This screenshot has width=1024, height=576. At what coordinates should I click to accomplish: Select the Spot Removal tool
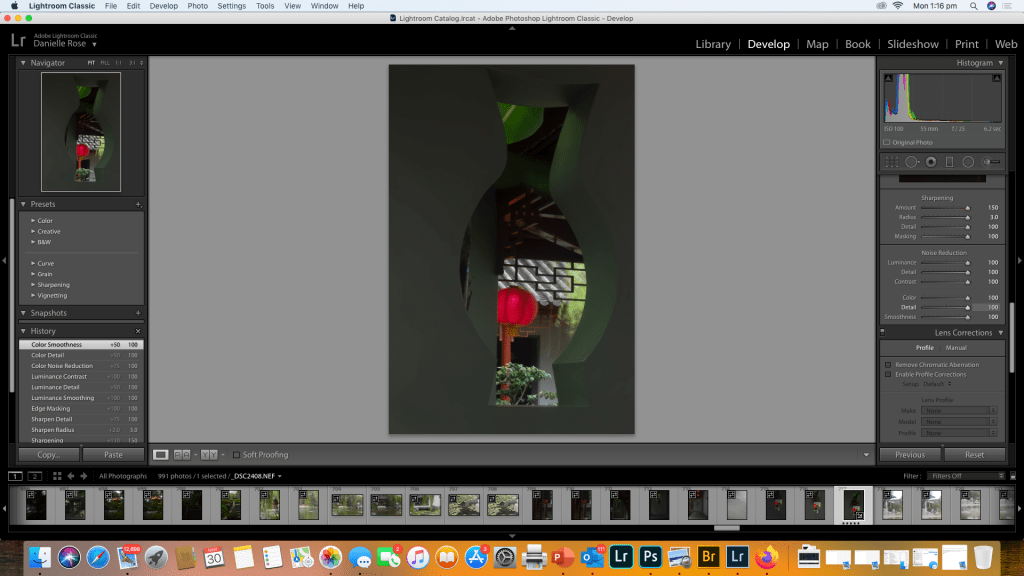pos(911,162)
